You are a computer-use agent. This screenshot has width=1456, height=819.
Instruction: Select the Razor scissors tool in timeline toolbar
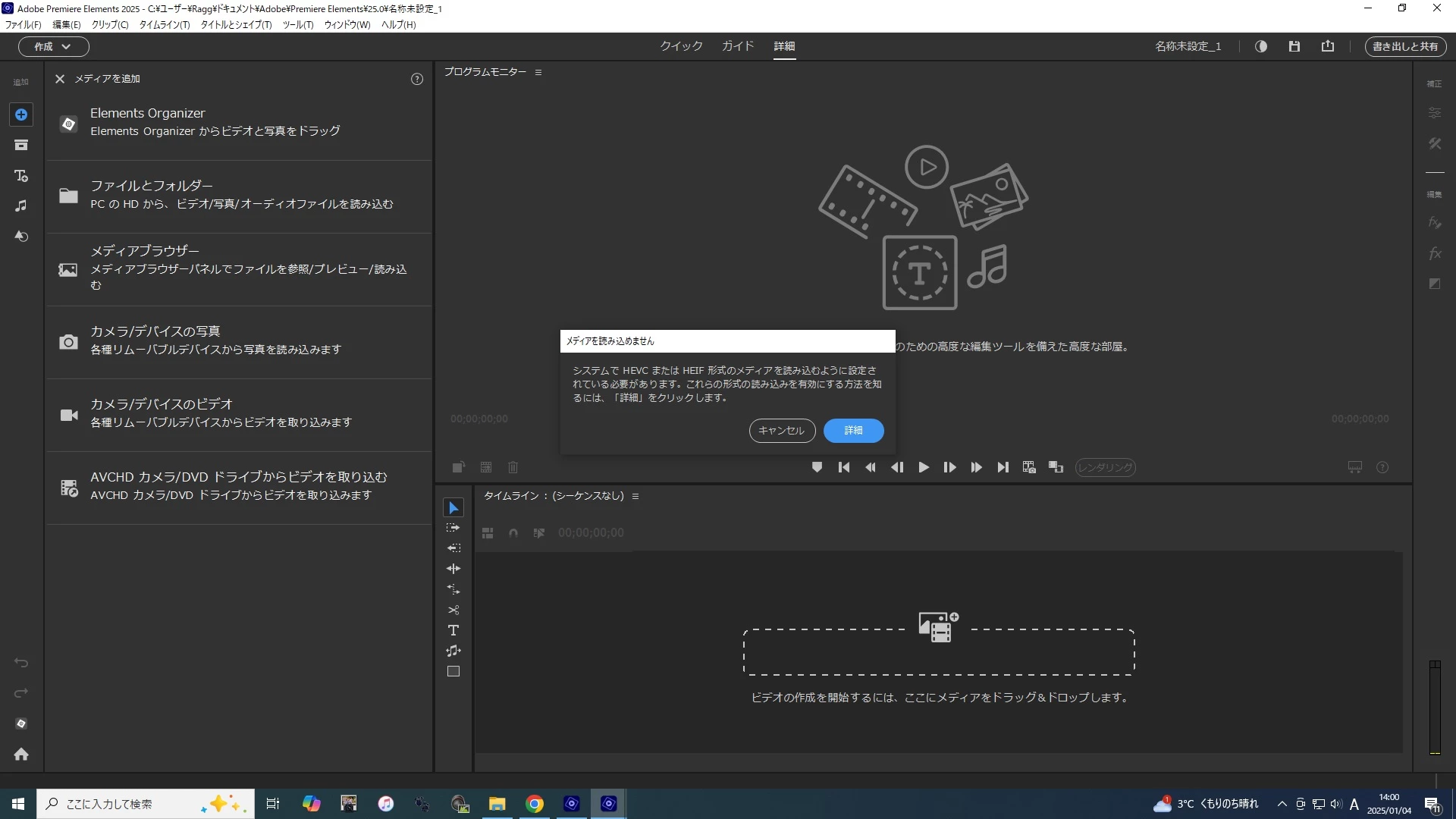click(453, 610)
